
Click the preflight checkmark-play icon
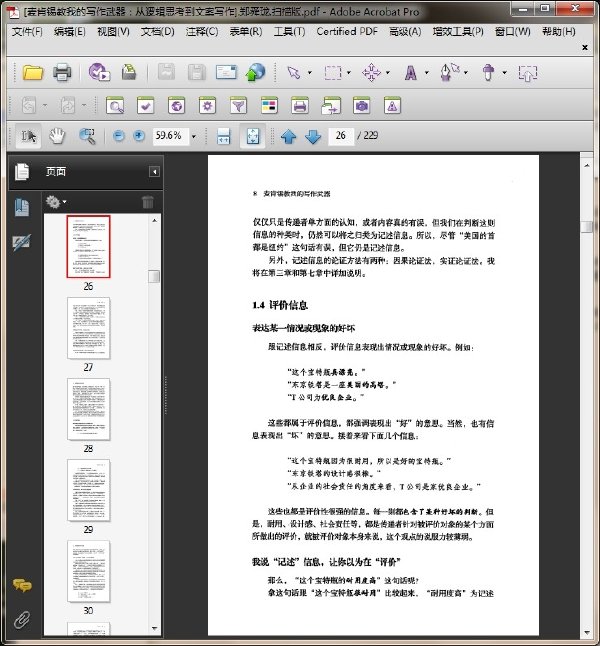(x=99, y=72)
